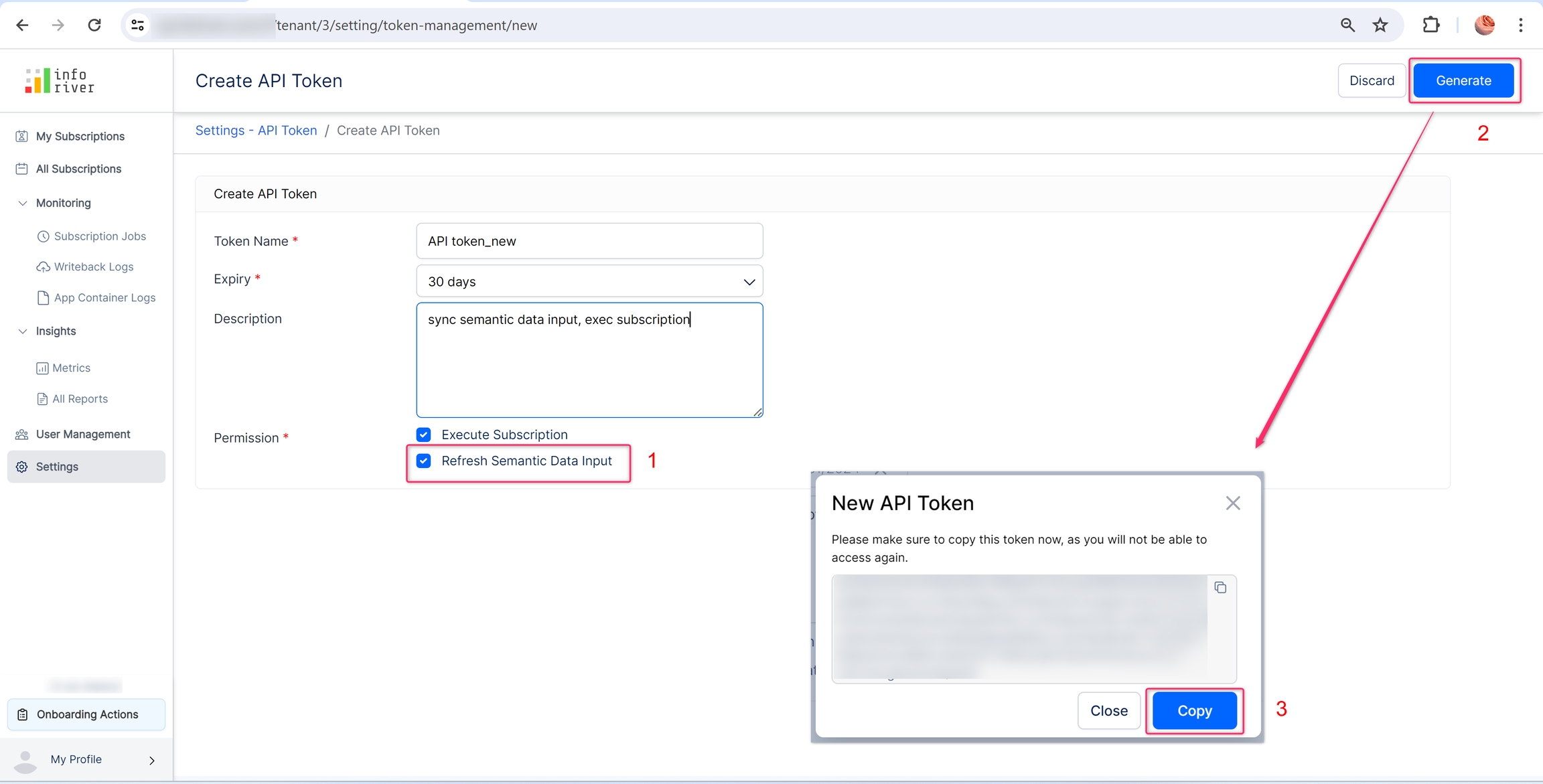
Task: Collapse the Insights section
Action: pyautogui.click(x=23, y=331)
